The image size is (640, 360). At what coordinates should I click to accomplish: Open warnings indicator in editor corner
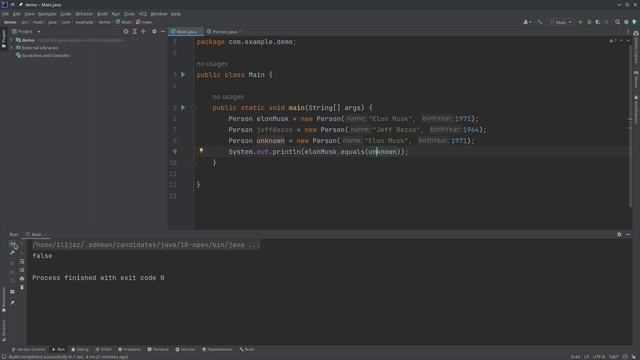[x=612, y=41]
